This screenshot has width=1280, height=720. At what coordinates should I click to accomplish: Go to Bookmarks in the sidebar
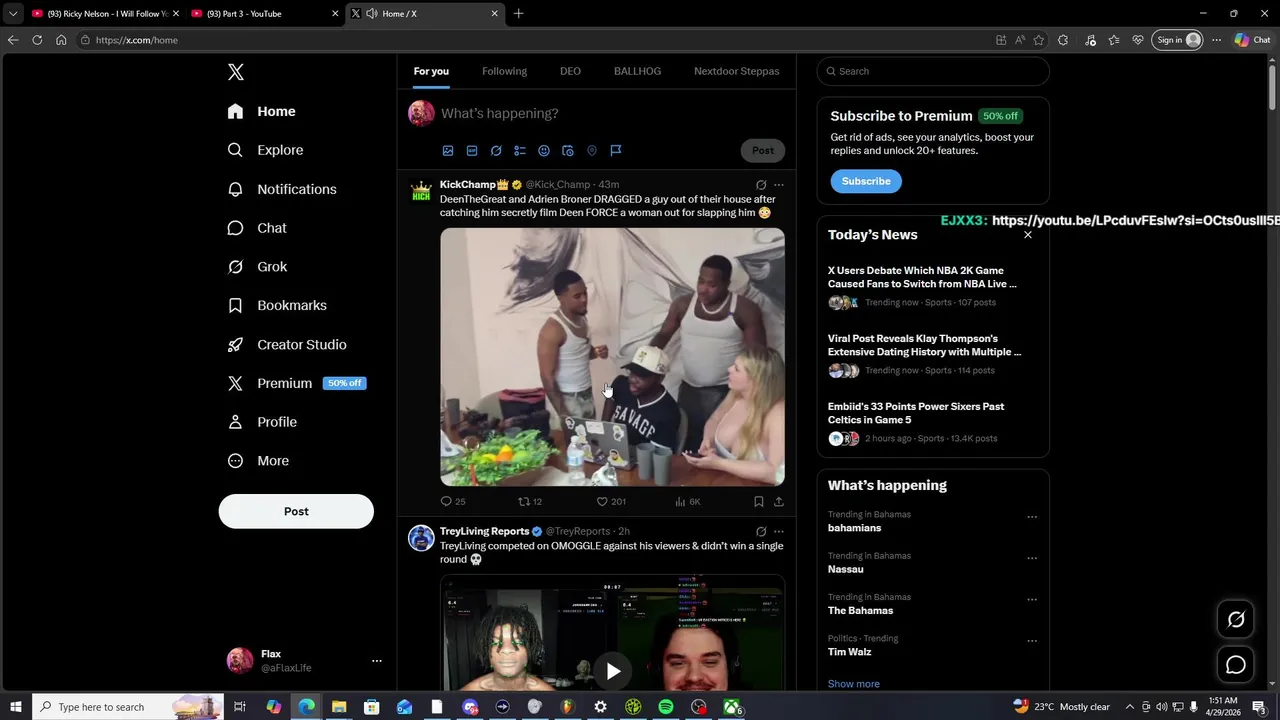tap(277, 305)
